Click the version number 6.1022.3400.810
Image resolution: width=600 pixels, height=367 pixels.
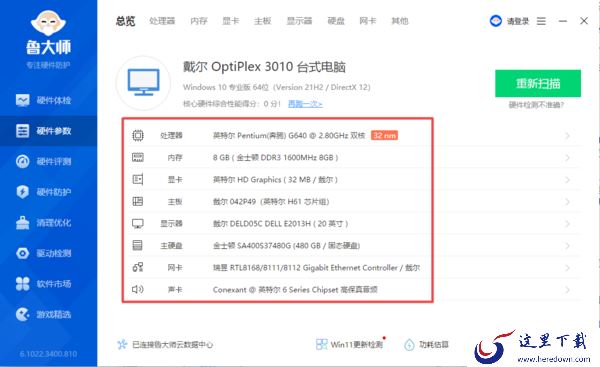click(x=48, y=354)
